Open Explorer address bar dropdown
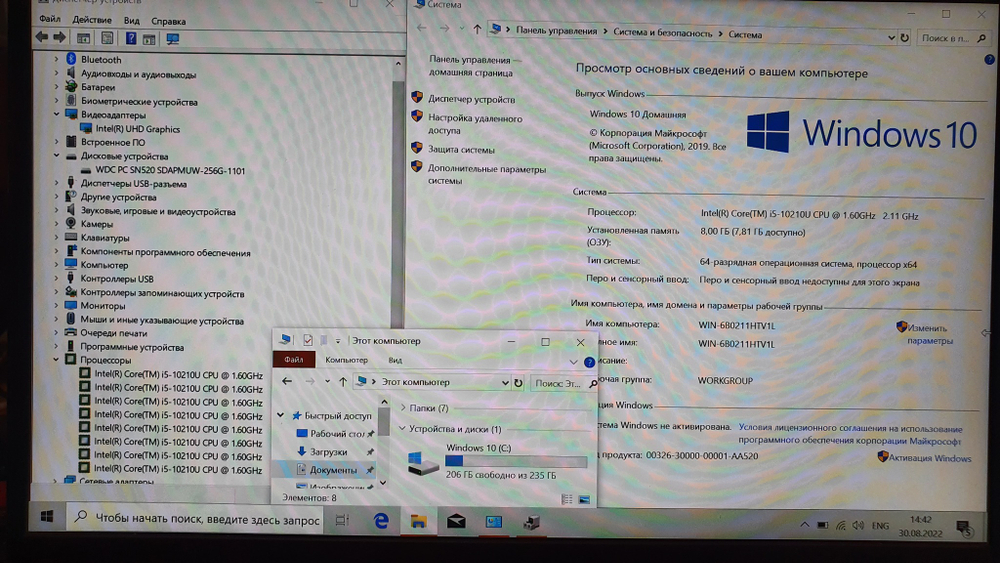 coord(504,383)
